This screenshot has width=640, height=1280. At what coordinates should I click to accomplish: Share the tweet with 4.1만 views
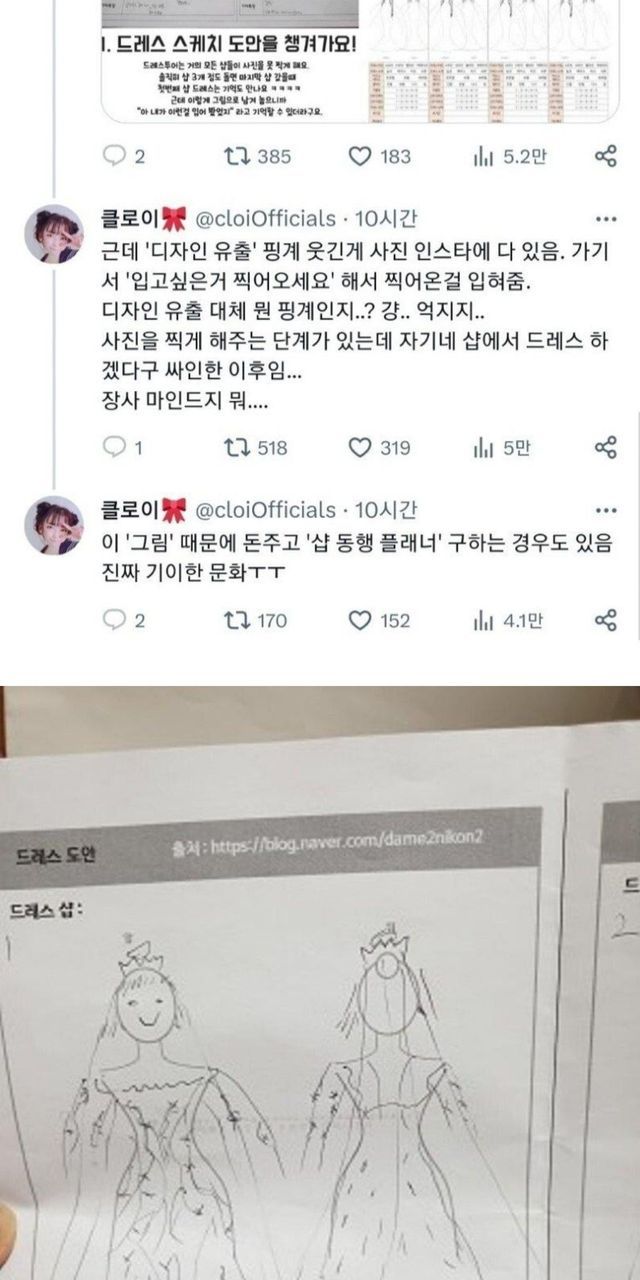[x=605, y=621]
